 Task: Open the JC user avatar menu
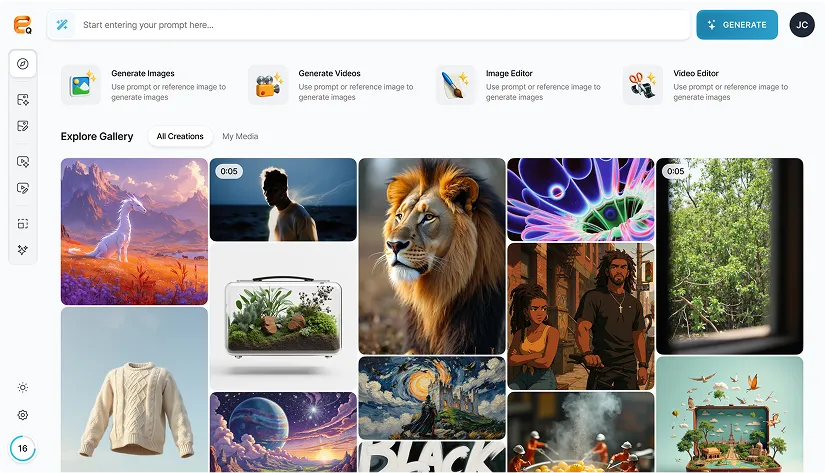tap(801, 25)
